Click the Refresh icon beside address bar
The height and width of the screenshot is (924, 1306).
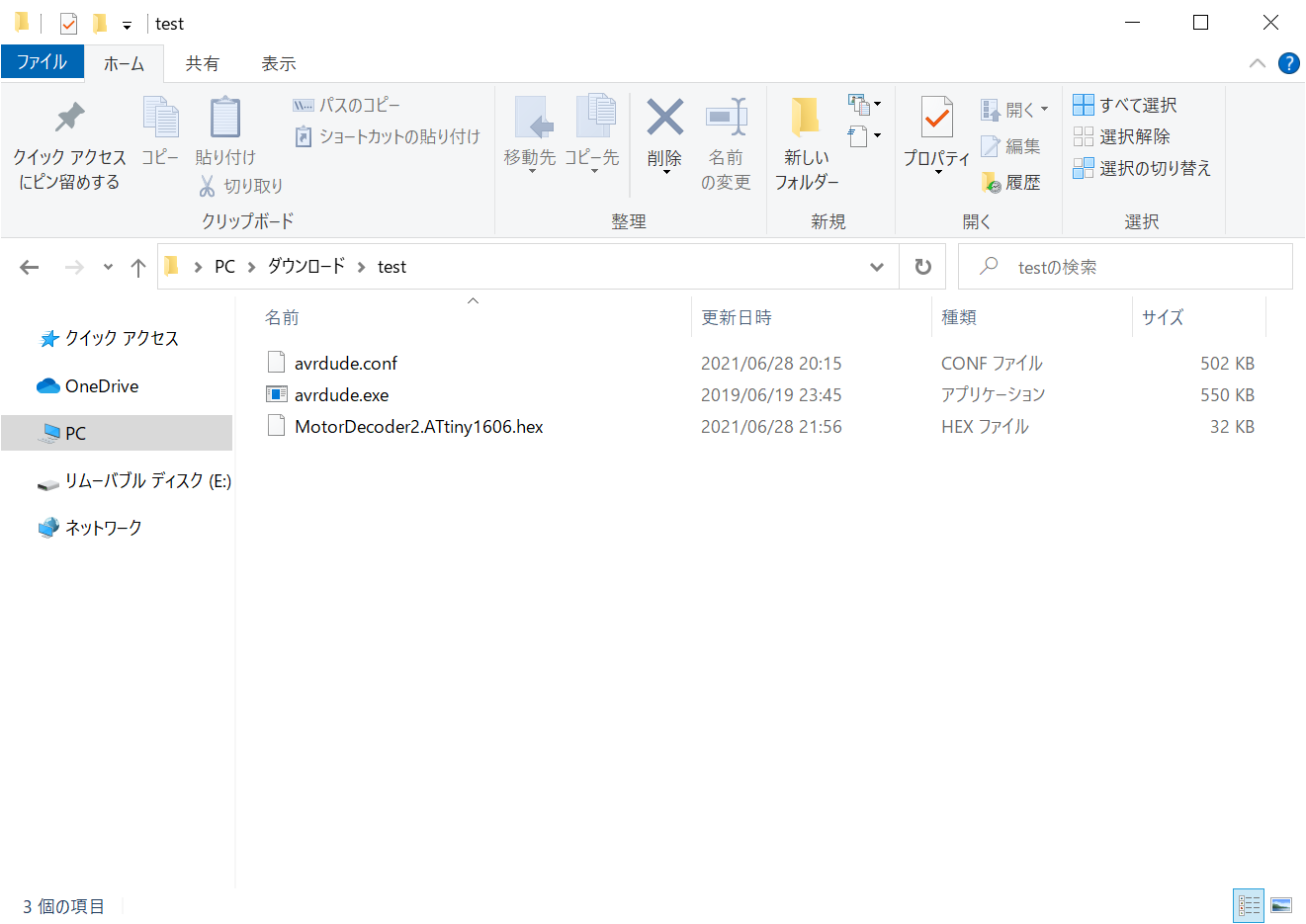pyautogui.click(x=922, y=267)
